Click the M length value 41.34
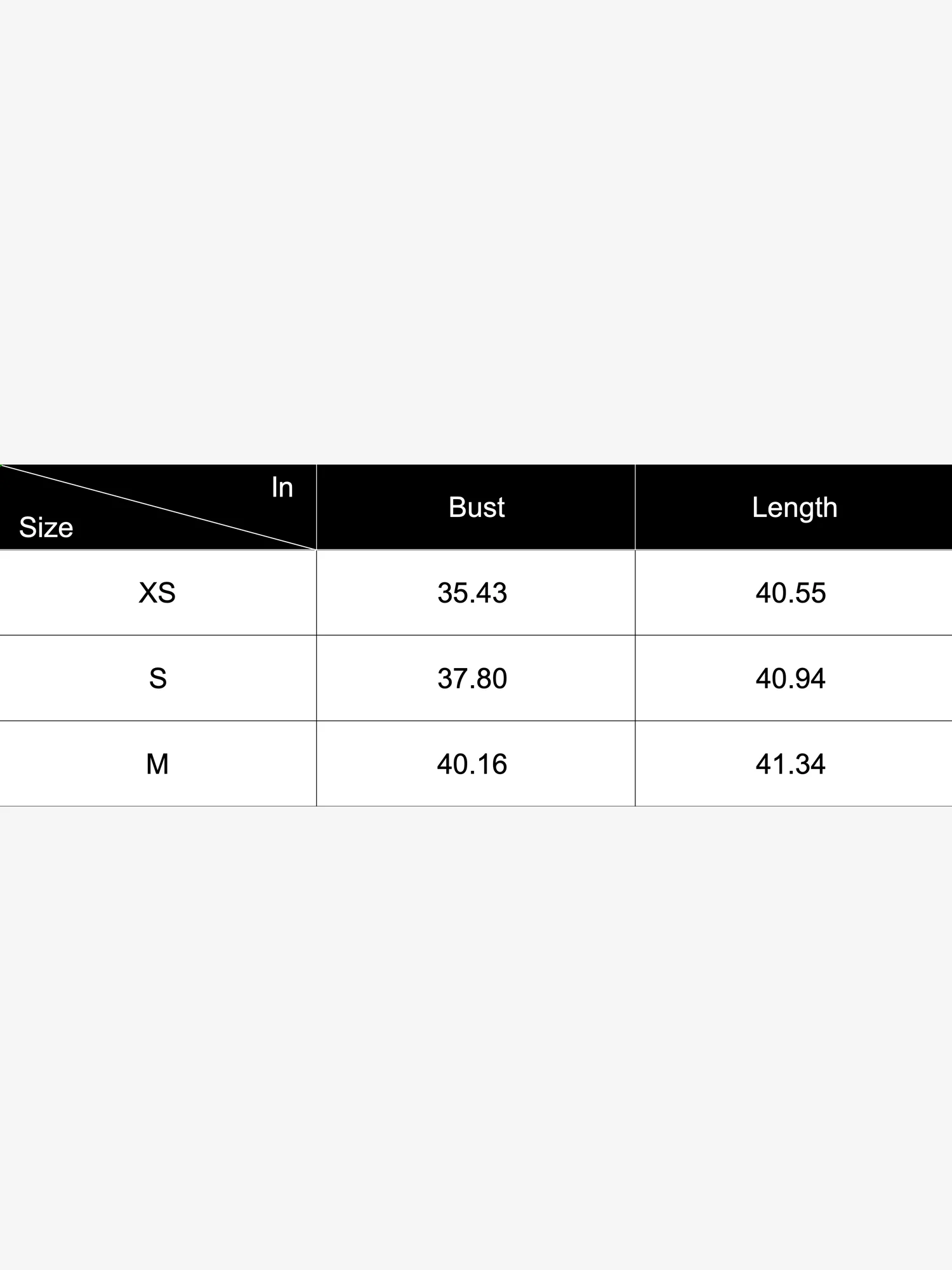Viewport: 952px width, 1270px height. pyautogui.click(x=791, y=764)
